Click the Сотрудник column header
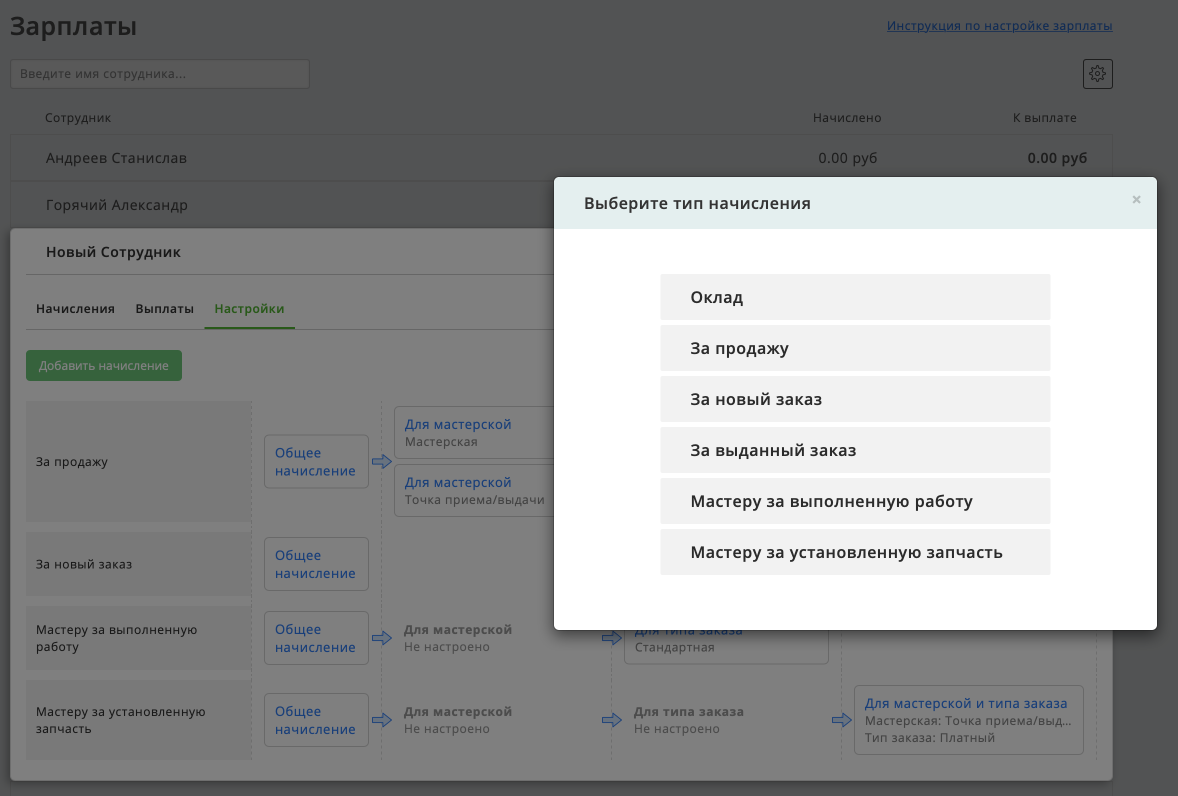 (78, 118)
